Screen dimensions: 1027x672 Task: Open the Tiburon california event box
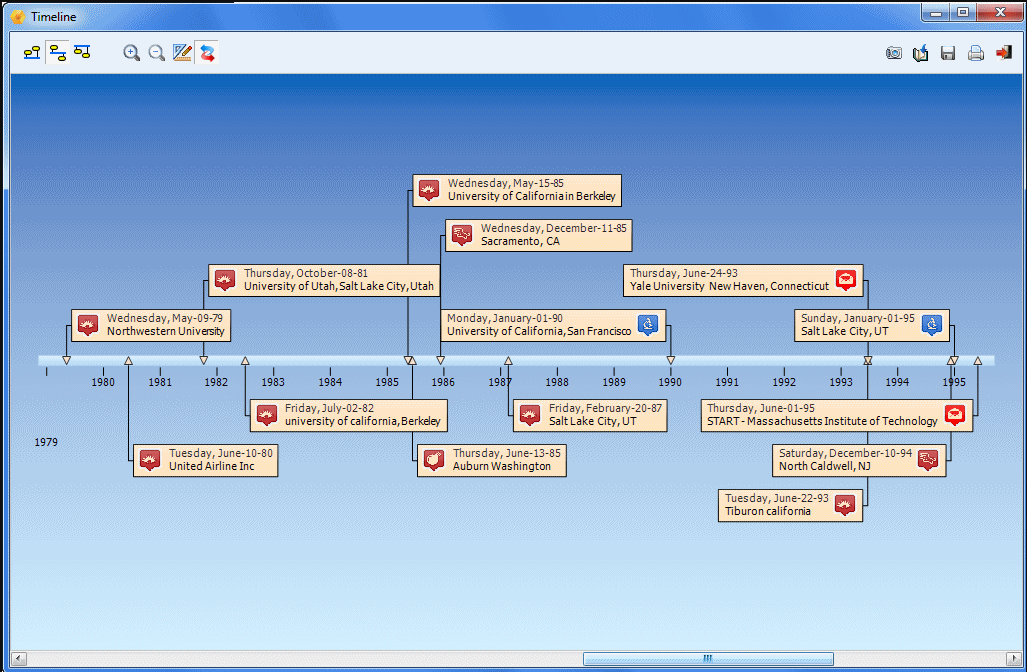click(x=790, y=505)
